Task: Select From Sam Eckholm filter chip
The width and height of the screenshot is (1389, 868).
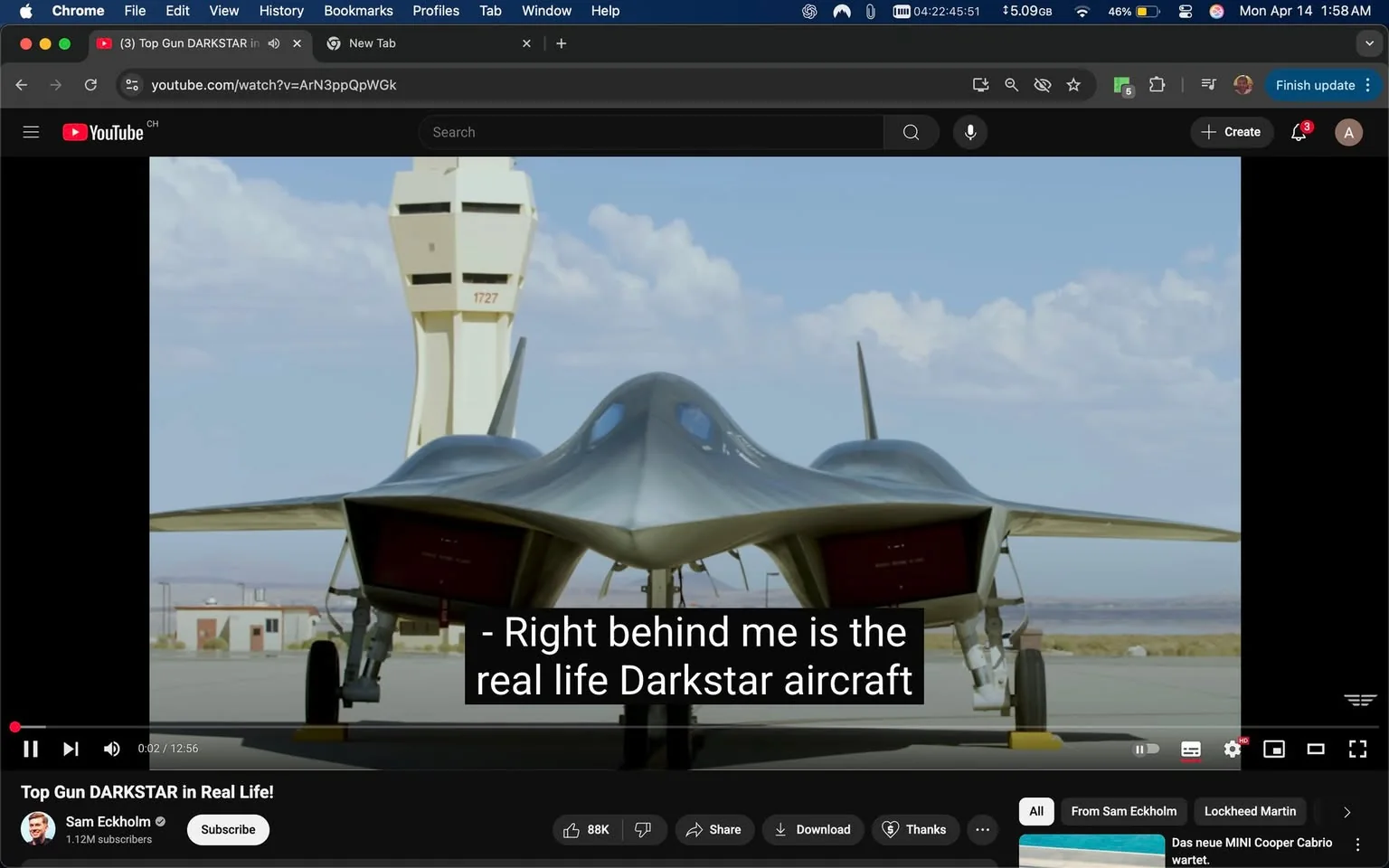Action: pyautogui.click(x=1124, y=812)
